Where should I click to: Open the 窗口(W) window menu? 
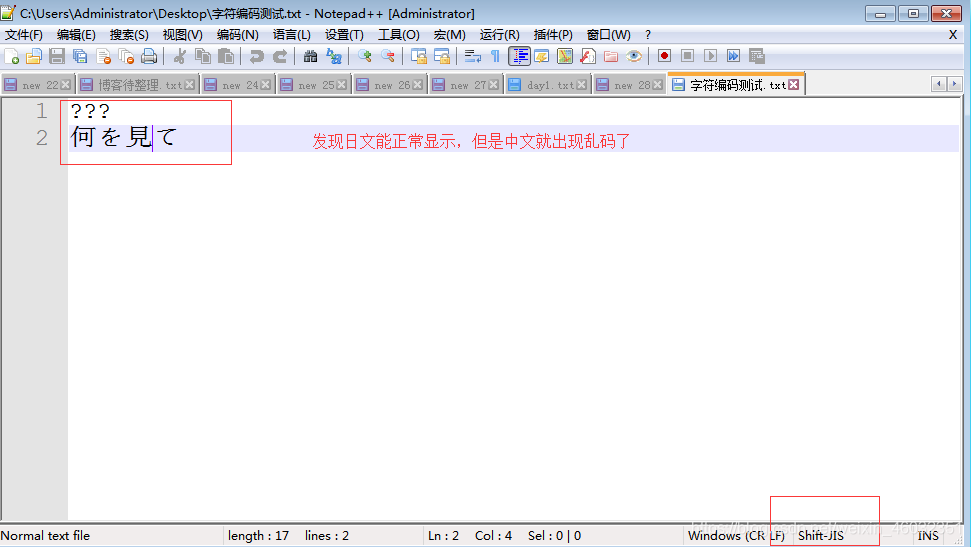point(609,35)
